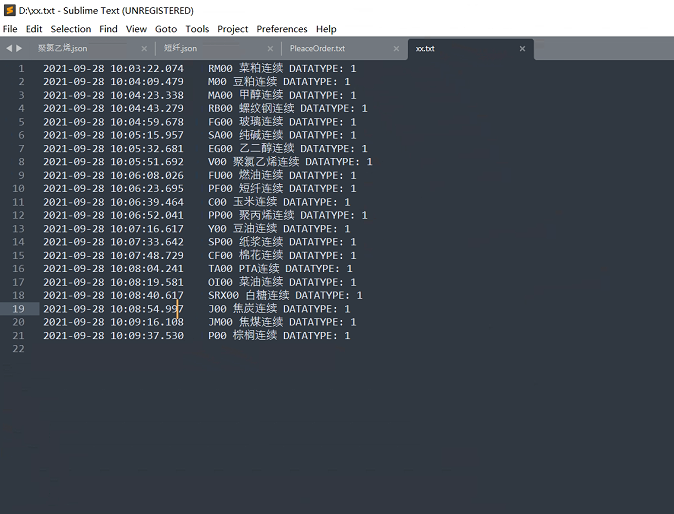674x514 pixels.
Task: Open the Edit menu
Action: click(x=34, y=29)
